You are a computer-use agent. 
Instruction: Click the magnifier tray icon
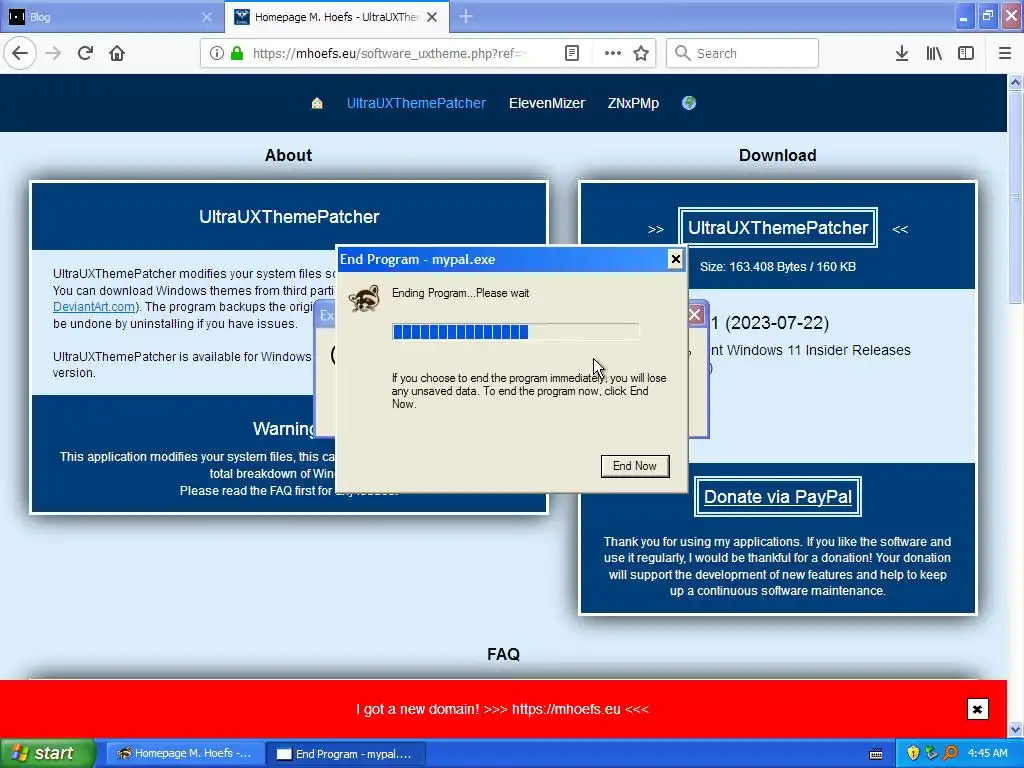click(x=950, y=754)
